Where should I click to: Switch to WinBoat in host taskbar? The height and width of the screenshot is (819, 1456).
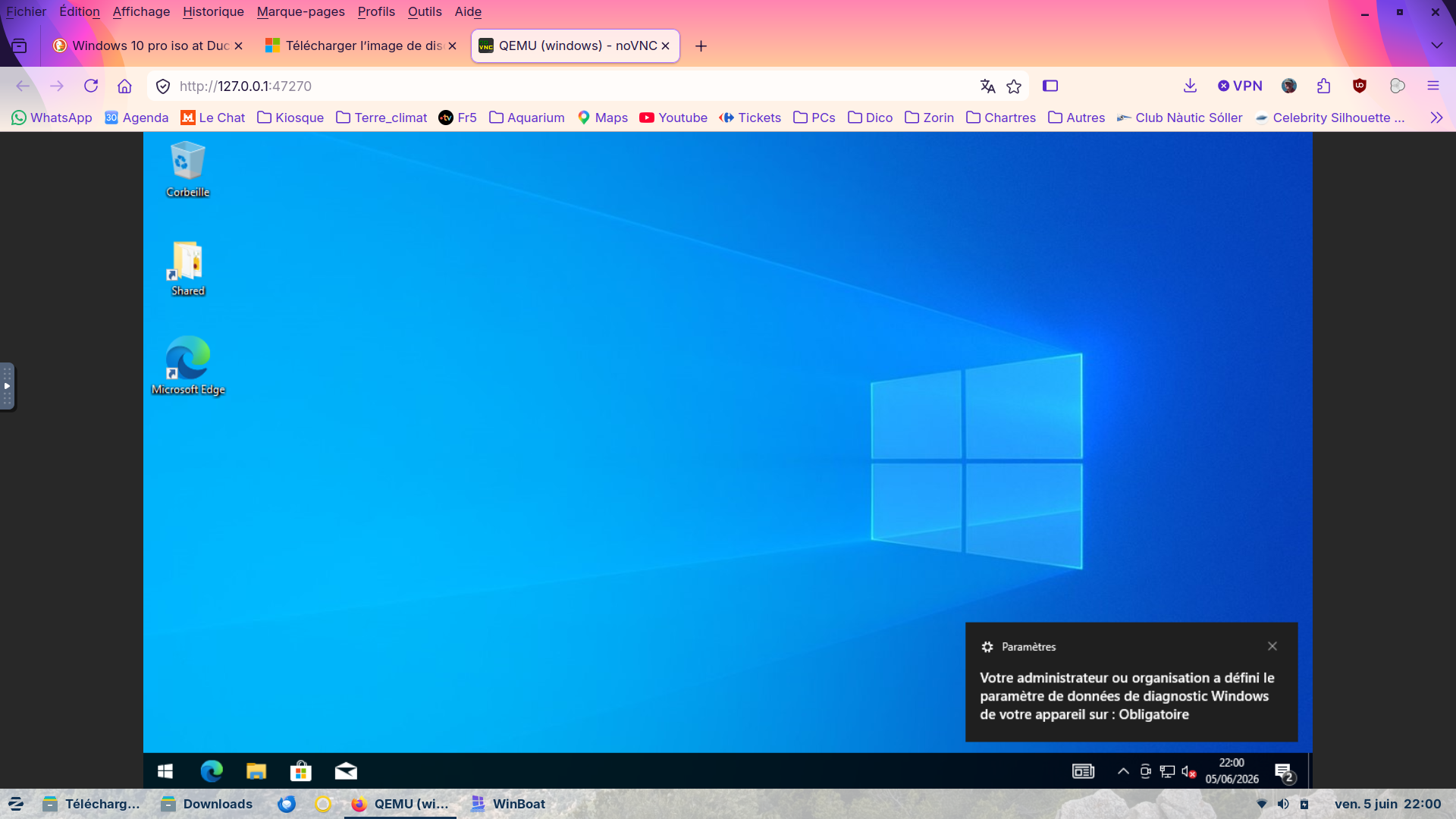click(508, 804)
